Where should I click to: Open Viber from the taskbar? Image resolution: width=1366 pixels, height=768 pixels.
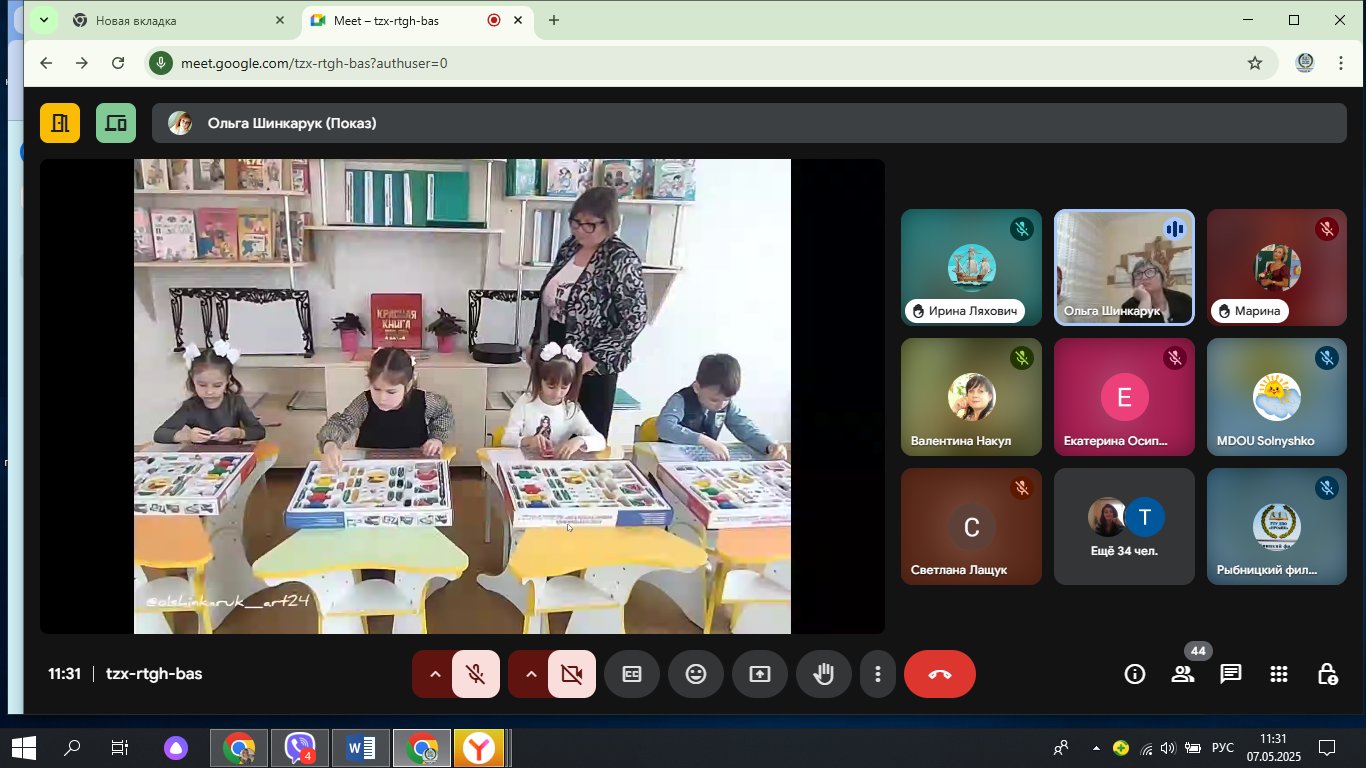300,748
